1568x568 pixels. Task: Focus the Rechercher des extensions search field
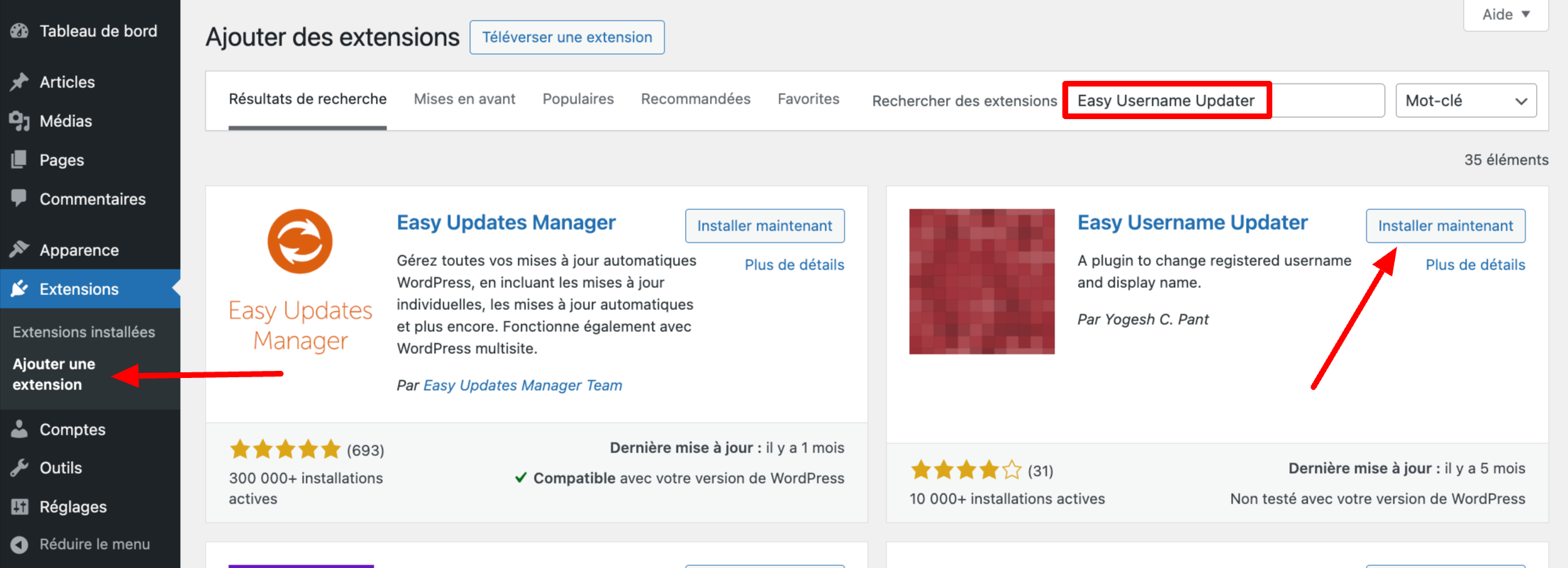(1224, 101)
